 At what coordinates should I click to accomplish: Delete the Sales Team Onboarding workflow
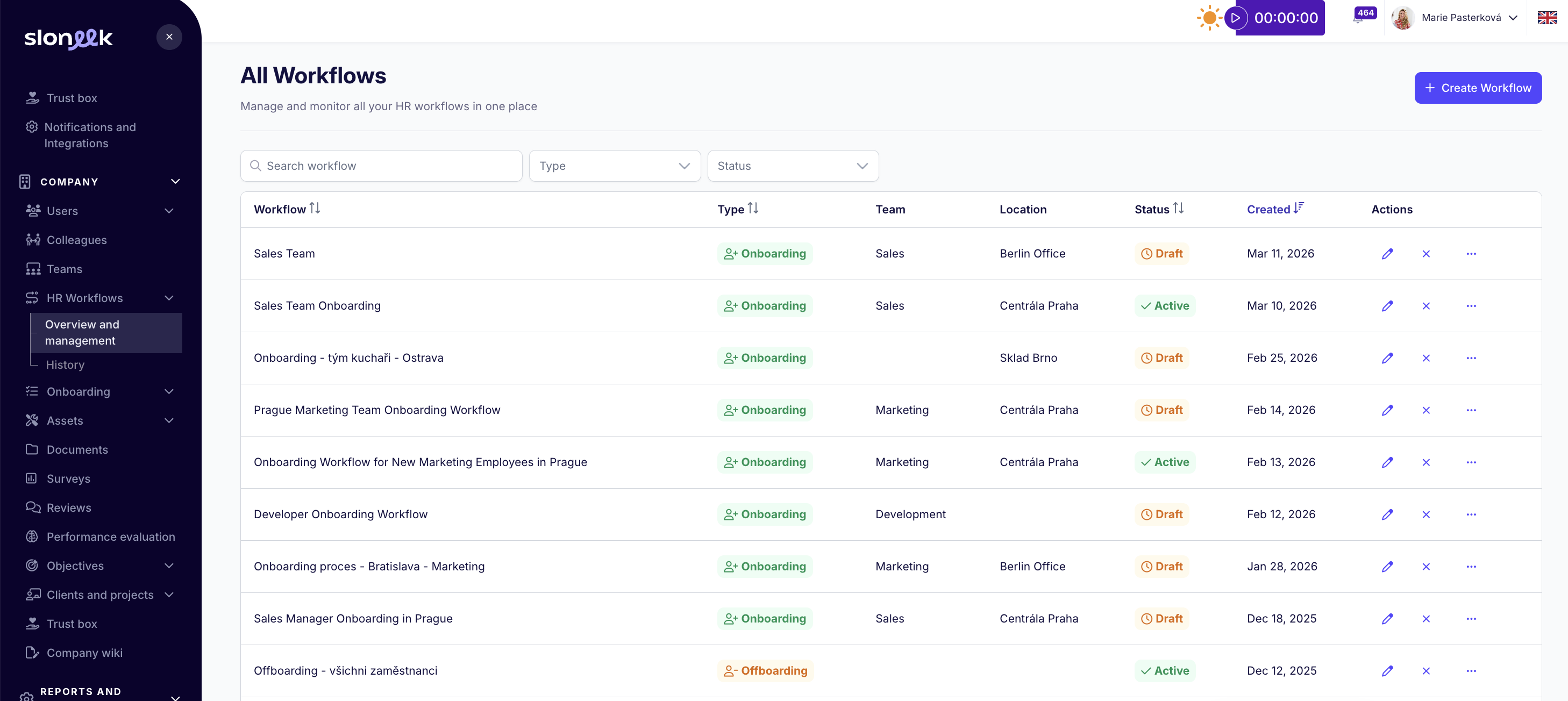pyautogui.click(x=1426, y=306)
